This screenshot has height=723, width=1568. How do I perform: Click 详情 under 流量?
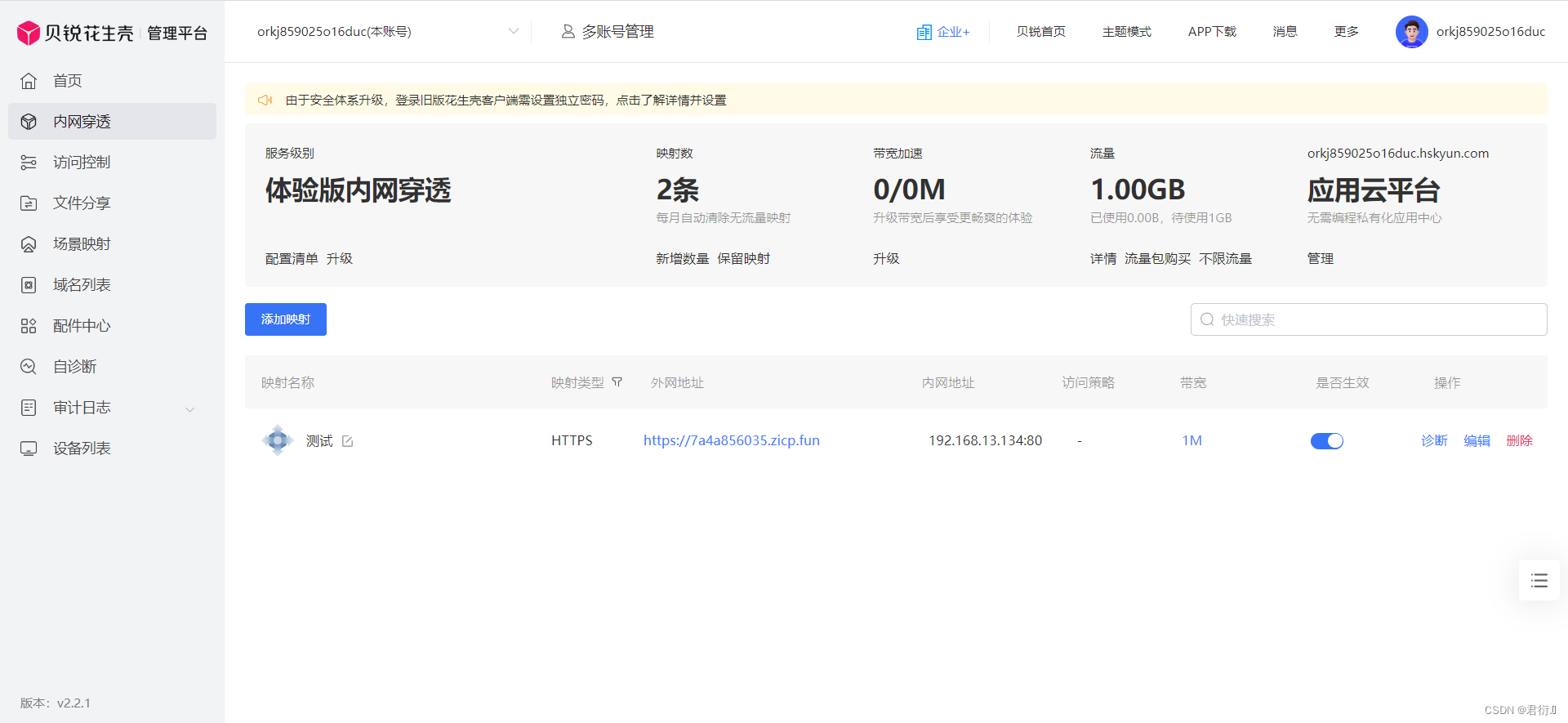1103,259
